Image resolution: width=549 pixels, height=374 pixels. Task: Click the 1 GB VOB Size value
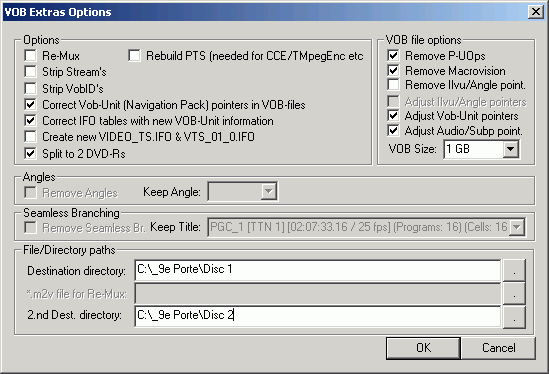click(458, 149)
